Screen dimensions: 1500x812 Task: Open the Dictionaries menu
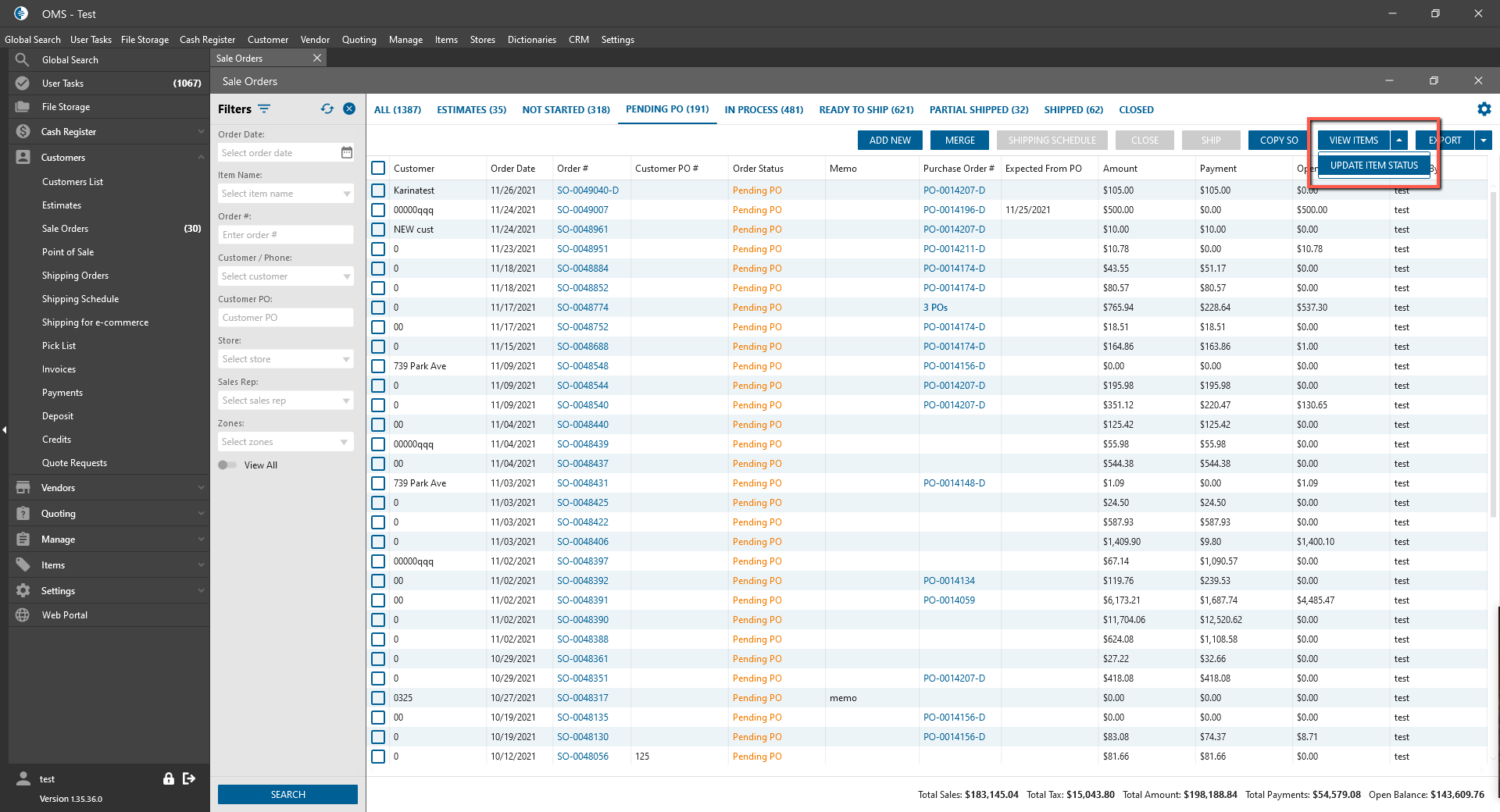(531, 40)
